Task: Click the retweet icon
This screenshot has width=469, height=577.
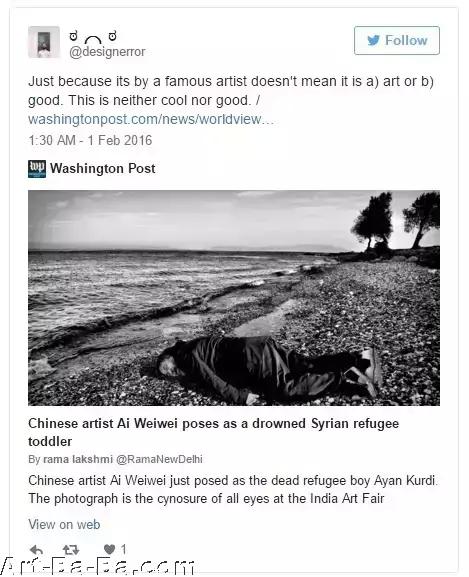Action: pos(71,550)
